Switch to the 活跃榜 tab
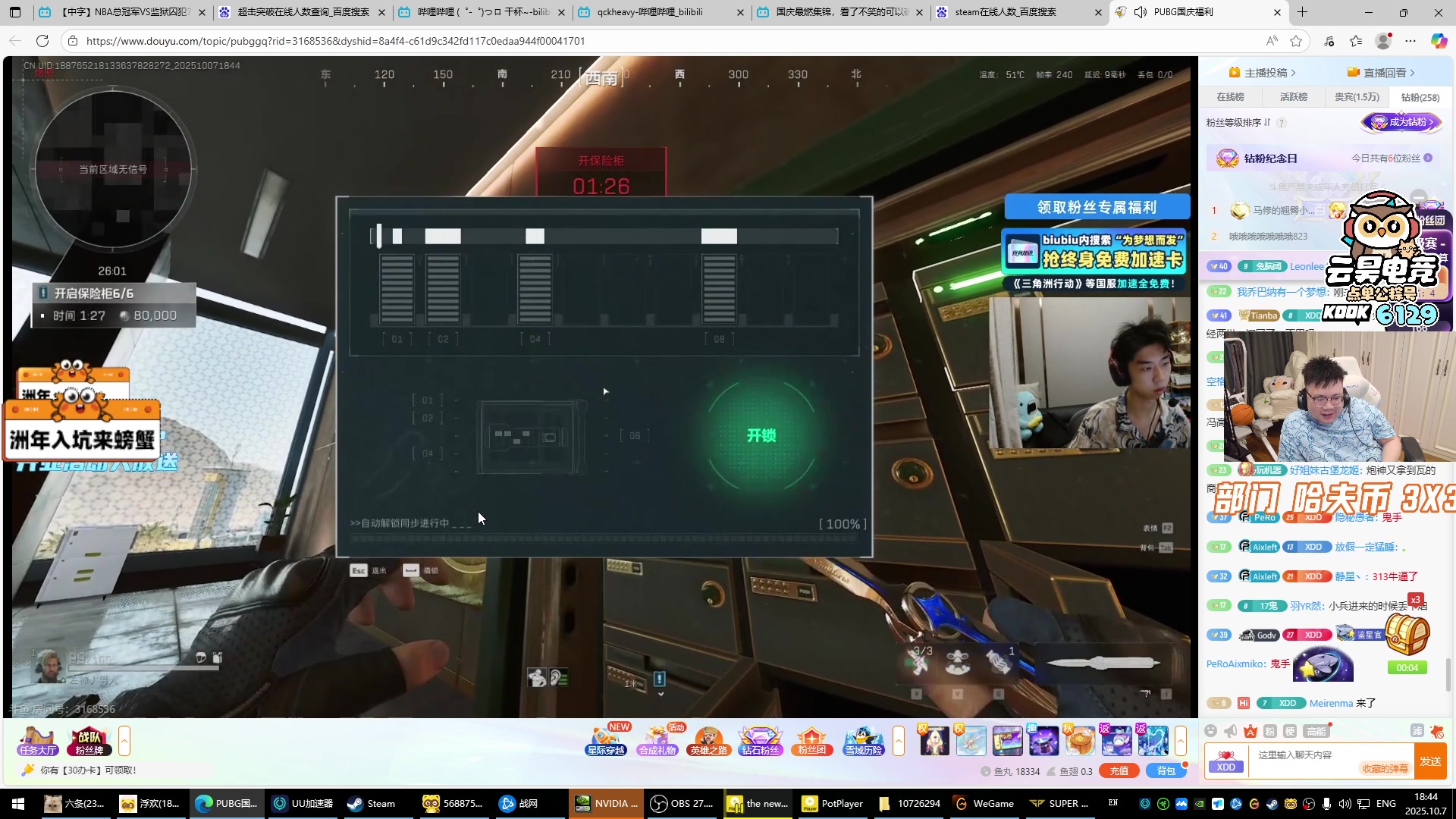The image size is (1456, 819). pyautogui.click(x=1294, y=97)
